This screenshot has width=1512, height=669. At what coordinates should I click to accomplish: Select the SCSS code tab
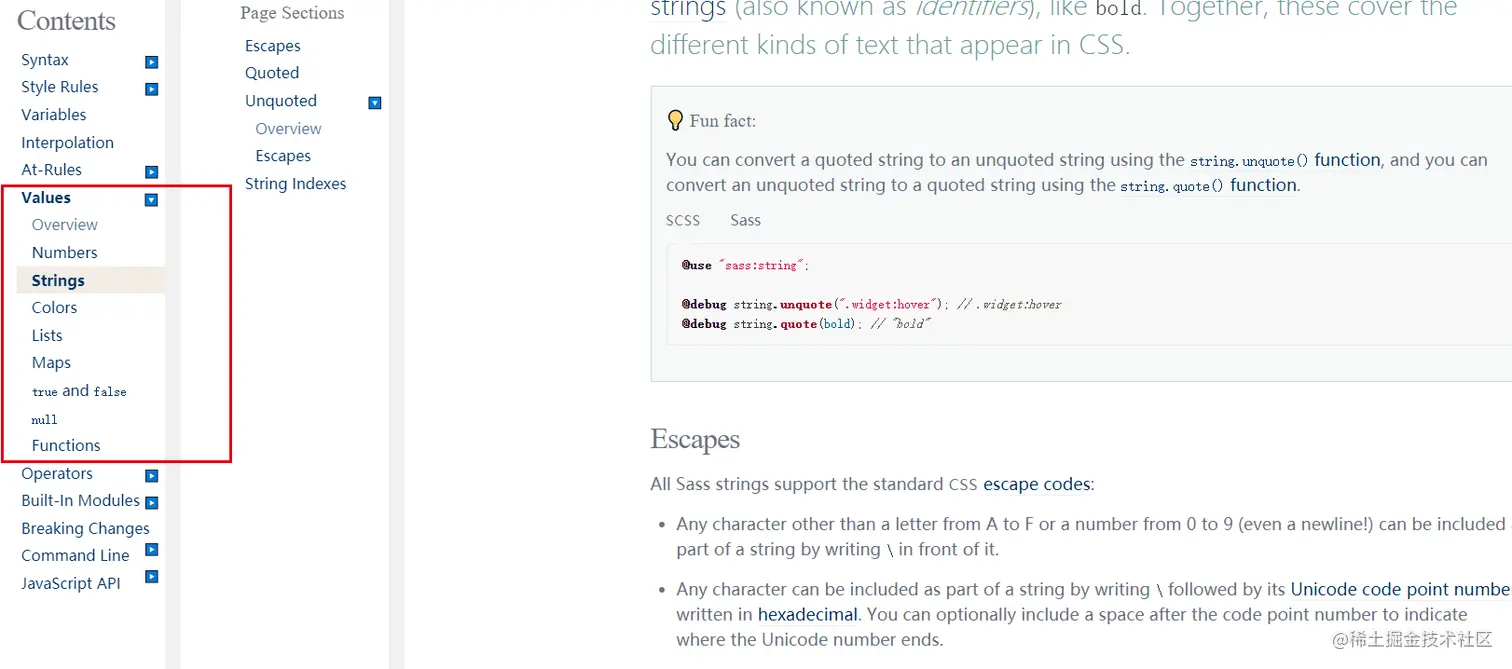[683, 220]
